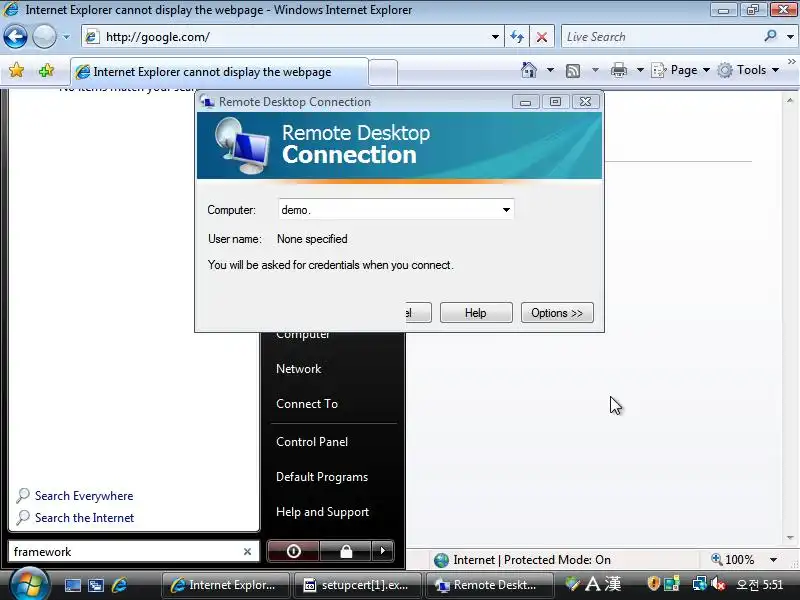
Task: Click Help in Remote Desktop Connection
Action: coord(476,313)
